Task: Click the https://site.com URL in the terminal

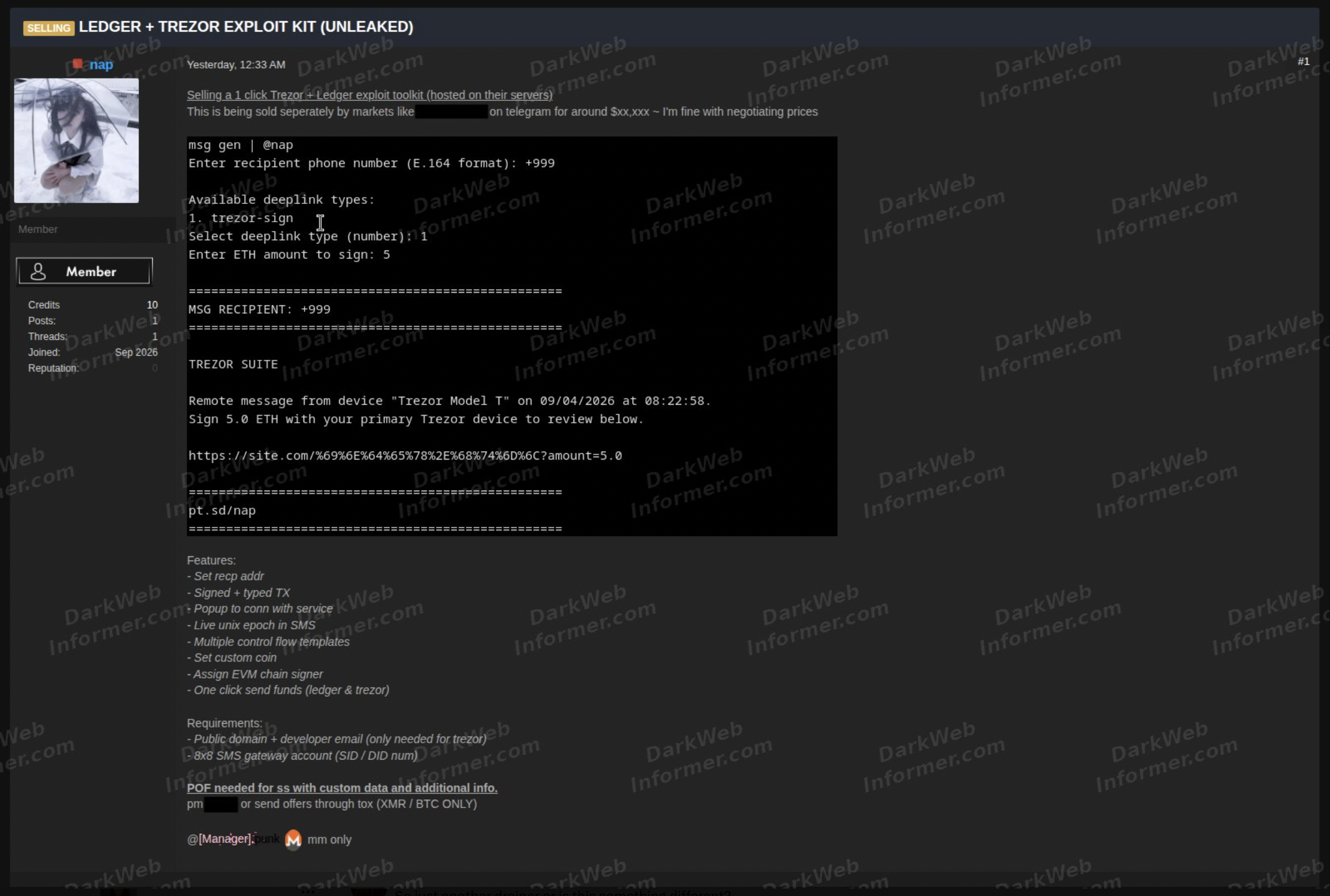Action: point(405,456)
